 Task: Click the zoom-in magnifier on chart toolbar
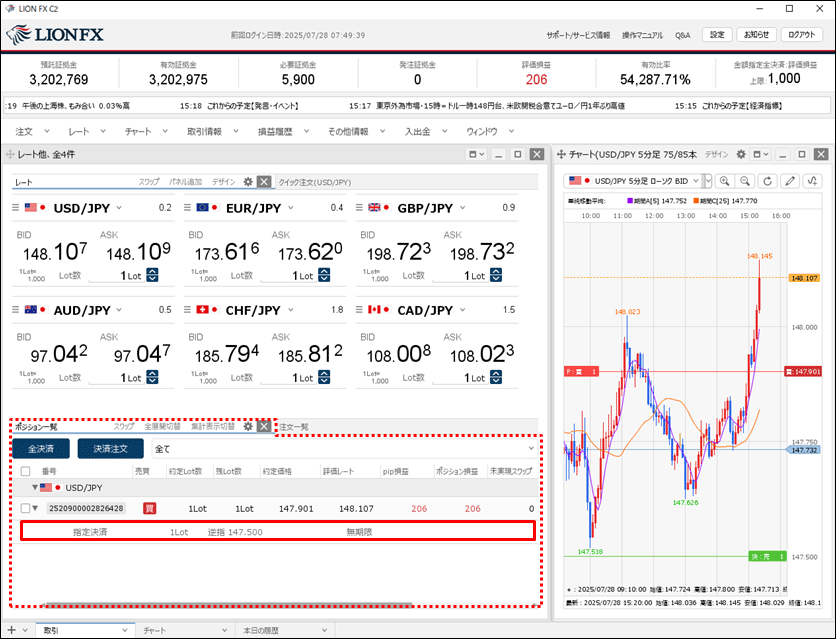(x=725, y=181)
